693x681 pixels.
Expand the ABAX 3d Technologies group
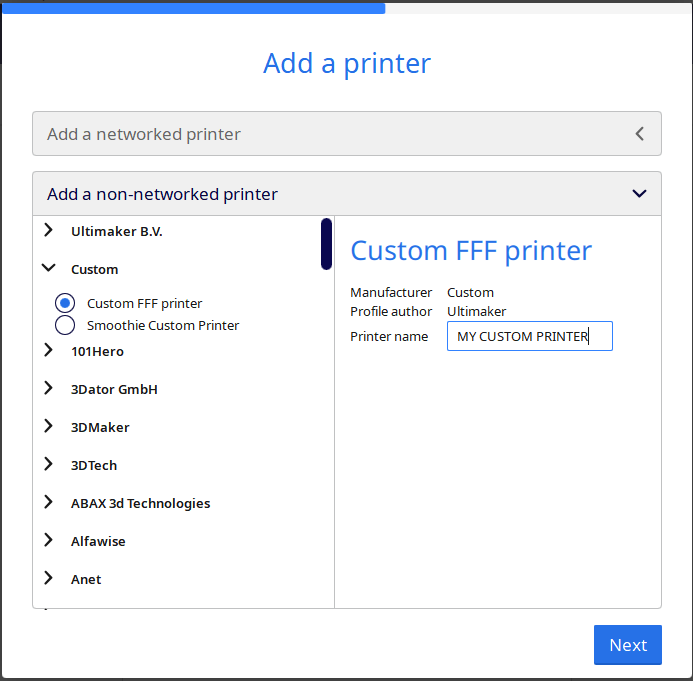click(x=49, y=502)
